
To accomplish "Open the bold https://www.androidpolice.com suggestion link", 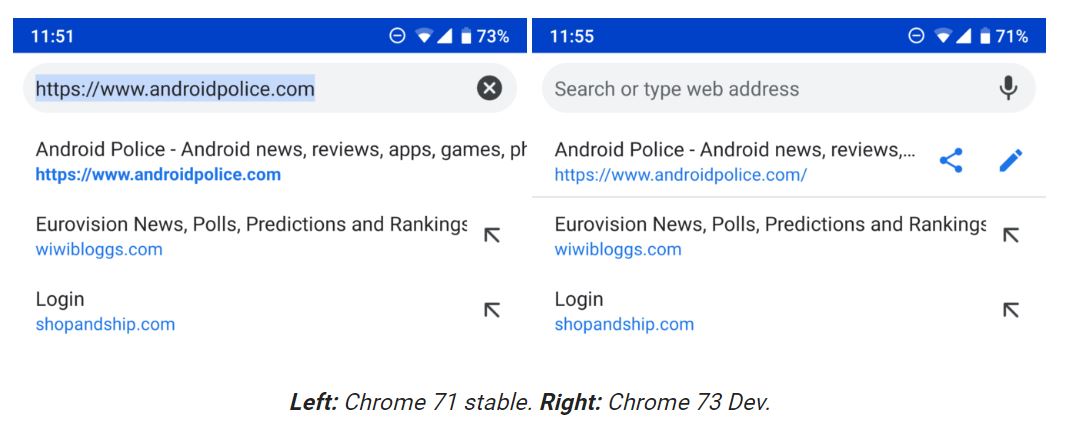I will click(x=158, y=175).
